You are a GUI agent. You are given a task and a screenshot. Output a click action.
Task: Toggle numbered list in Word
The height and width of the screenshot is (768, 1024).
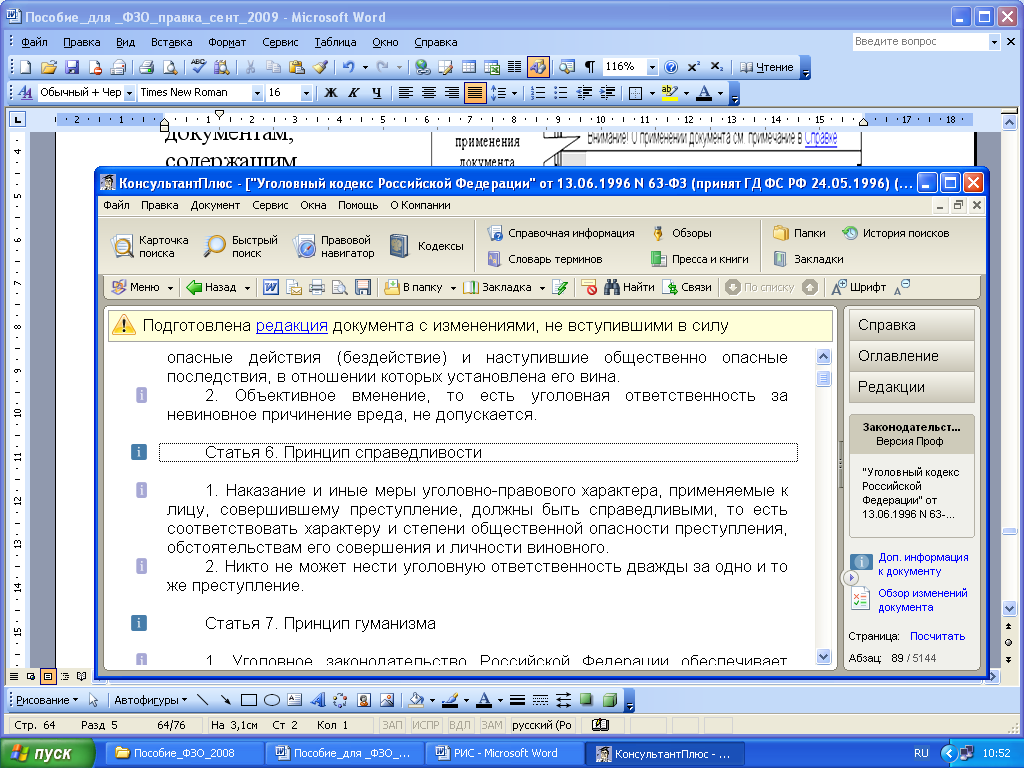[537, 93]
